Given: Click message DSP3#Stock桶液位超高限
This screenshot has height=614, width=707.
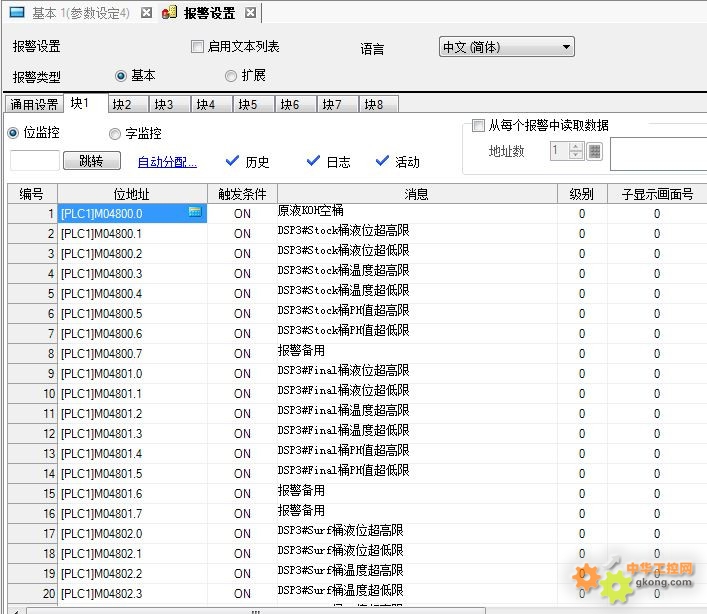Looking at the screenshot, I should (344, 231).
